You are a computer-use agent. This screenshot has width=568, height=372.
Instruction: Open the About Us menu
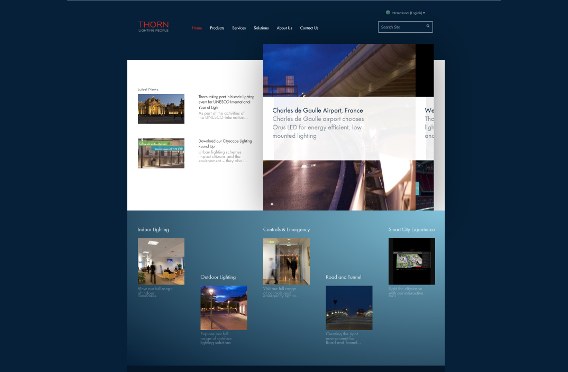coord(284,28)
